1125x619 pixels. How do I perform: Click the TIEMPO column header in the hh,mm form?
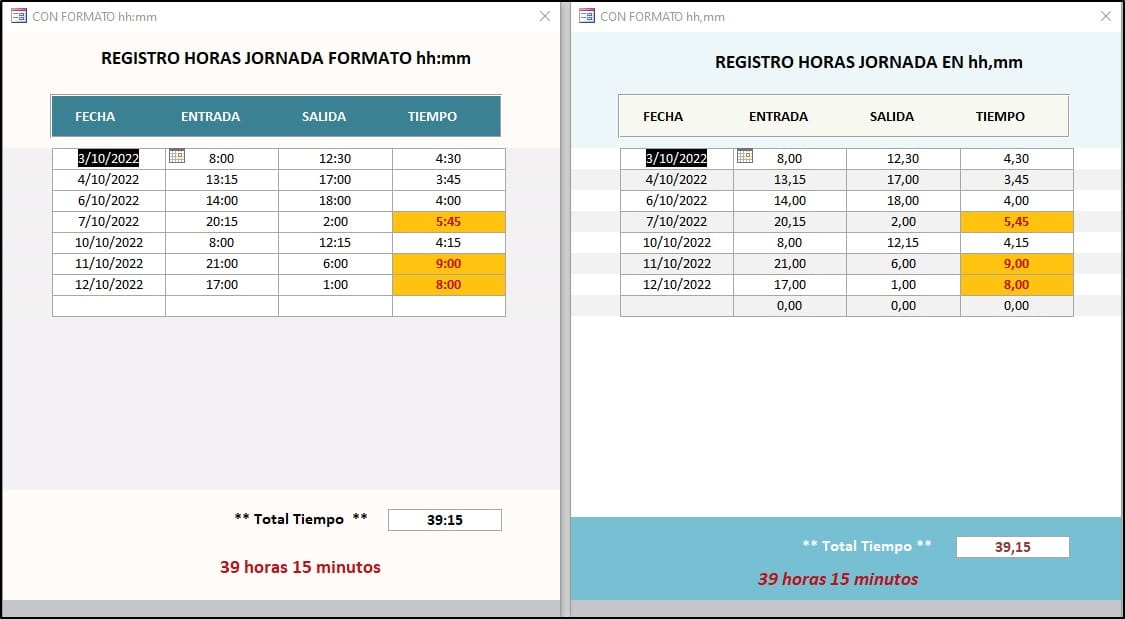coord(1001,116)
